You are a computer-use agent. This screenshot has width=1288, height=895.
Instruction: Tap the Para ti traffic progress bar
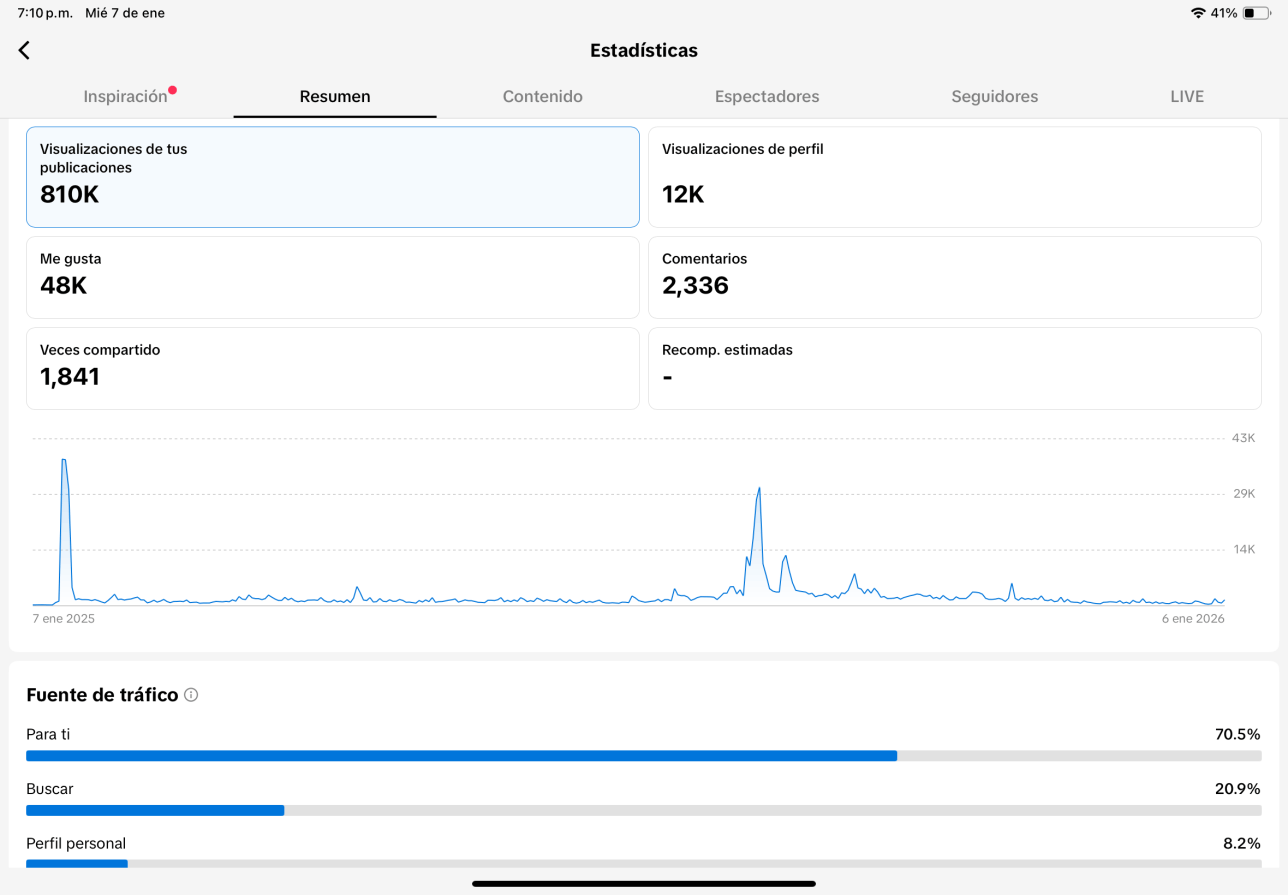tap(644, 756)
